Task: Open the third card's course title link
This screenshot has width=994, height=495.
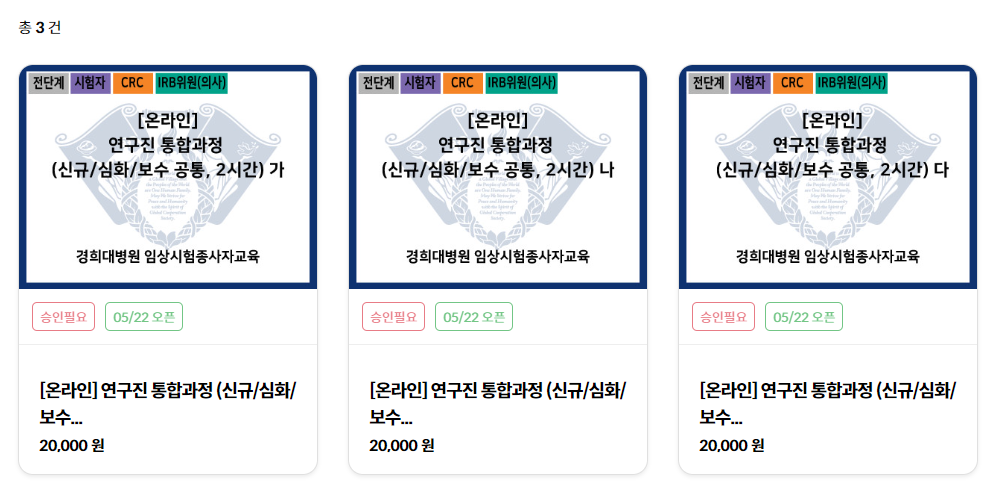Action: (828, 403)
